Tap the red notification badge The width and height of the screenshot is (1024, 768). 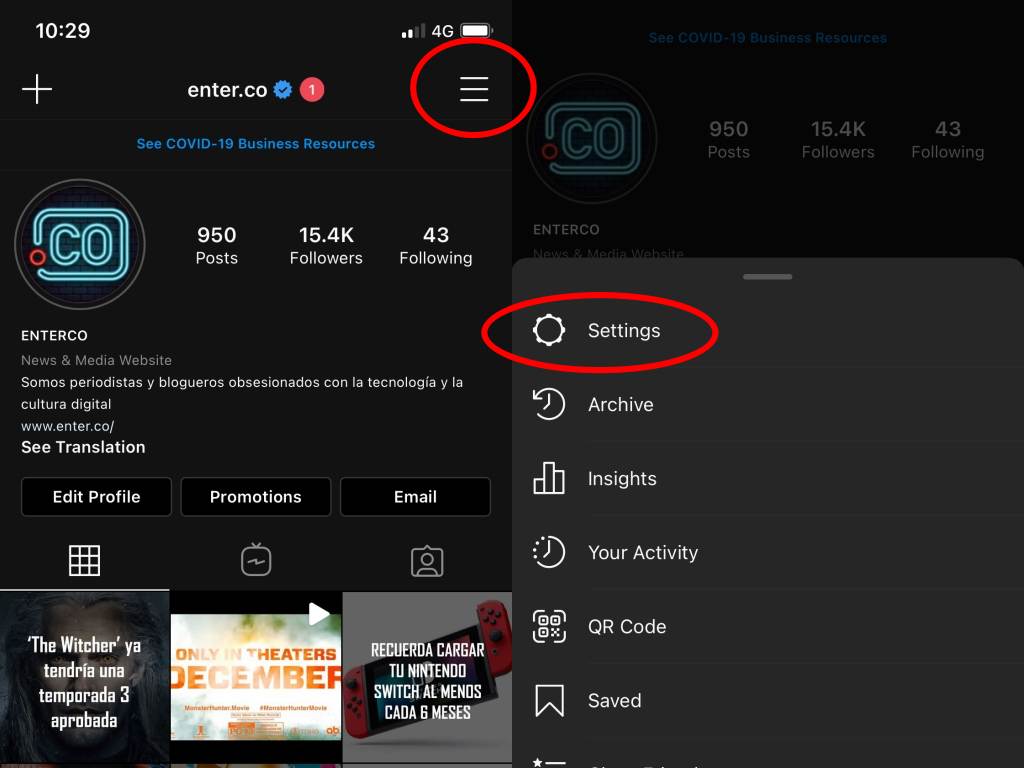(312, 89)
